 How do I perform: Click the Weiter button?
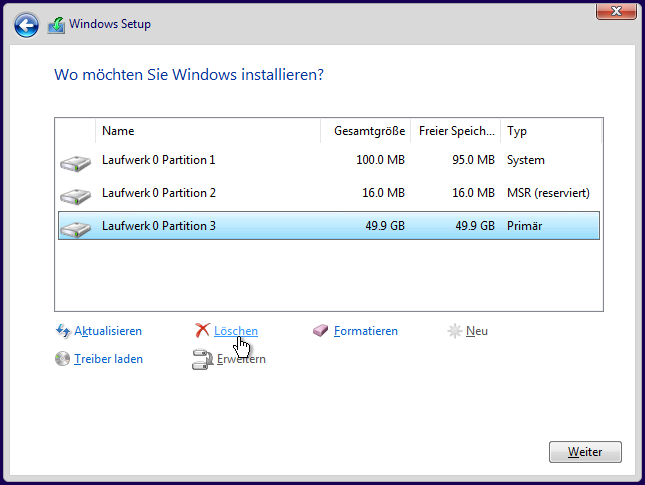[585, 452]
